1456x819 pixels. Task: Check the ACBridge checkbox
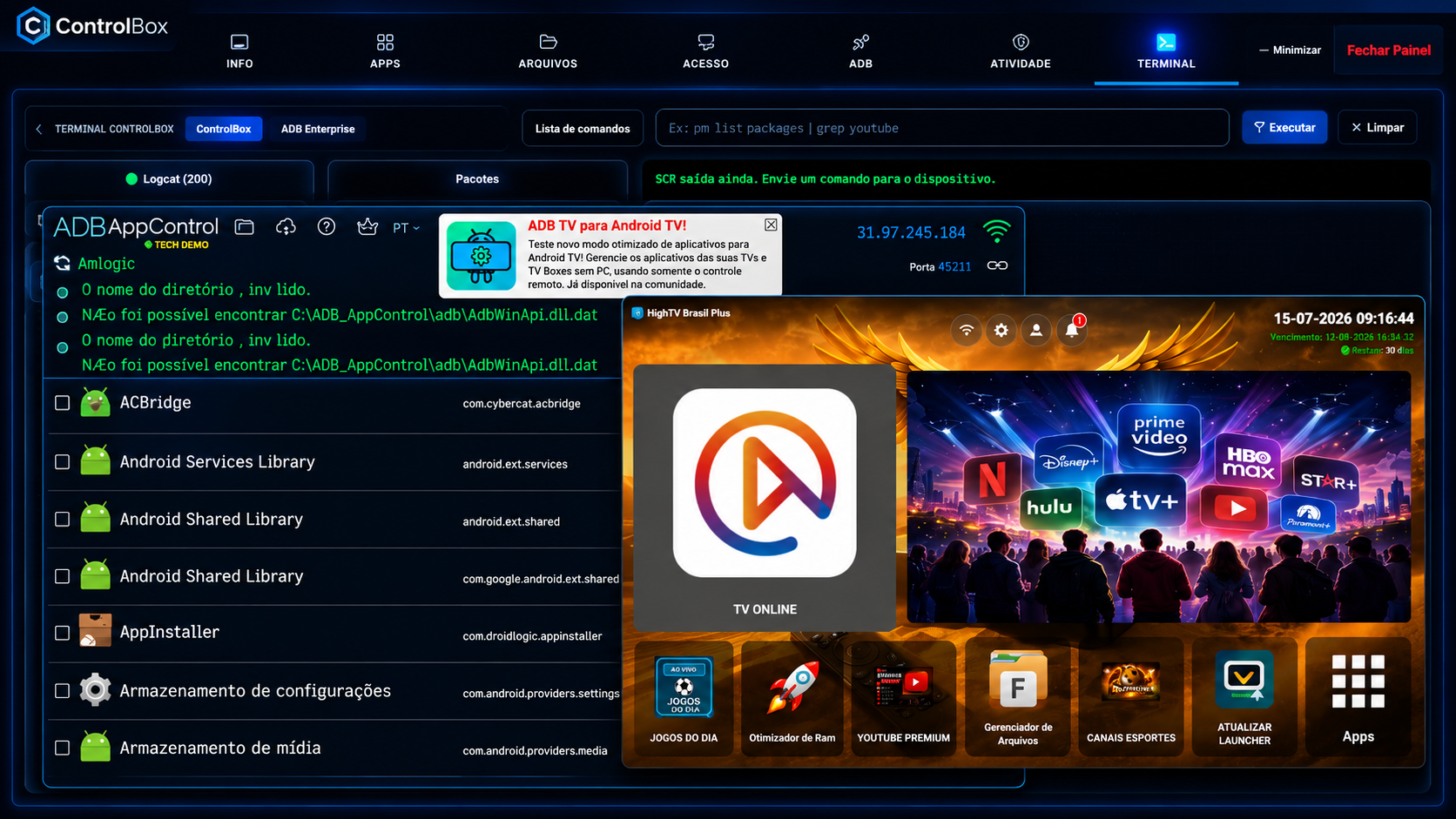[x=62, y=403]
